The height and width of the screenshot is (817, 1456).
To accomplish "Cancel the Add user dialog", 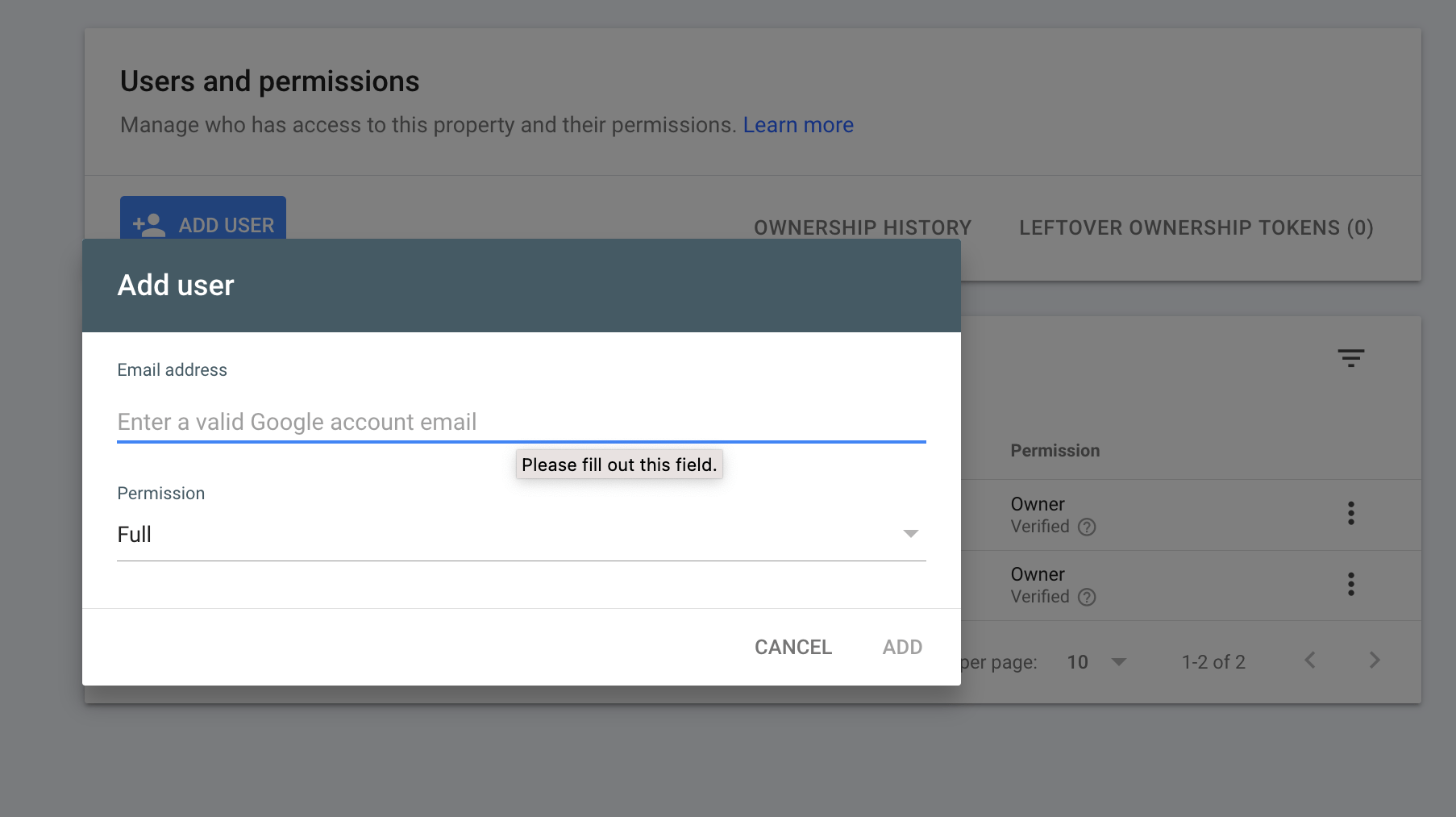I will click(793, 647).
